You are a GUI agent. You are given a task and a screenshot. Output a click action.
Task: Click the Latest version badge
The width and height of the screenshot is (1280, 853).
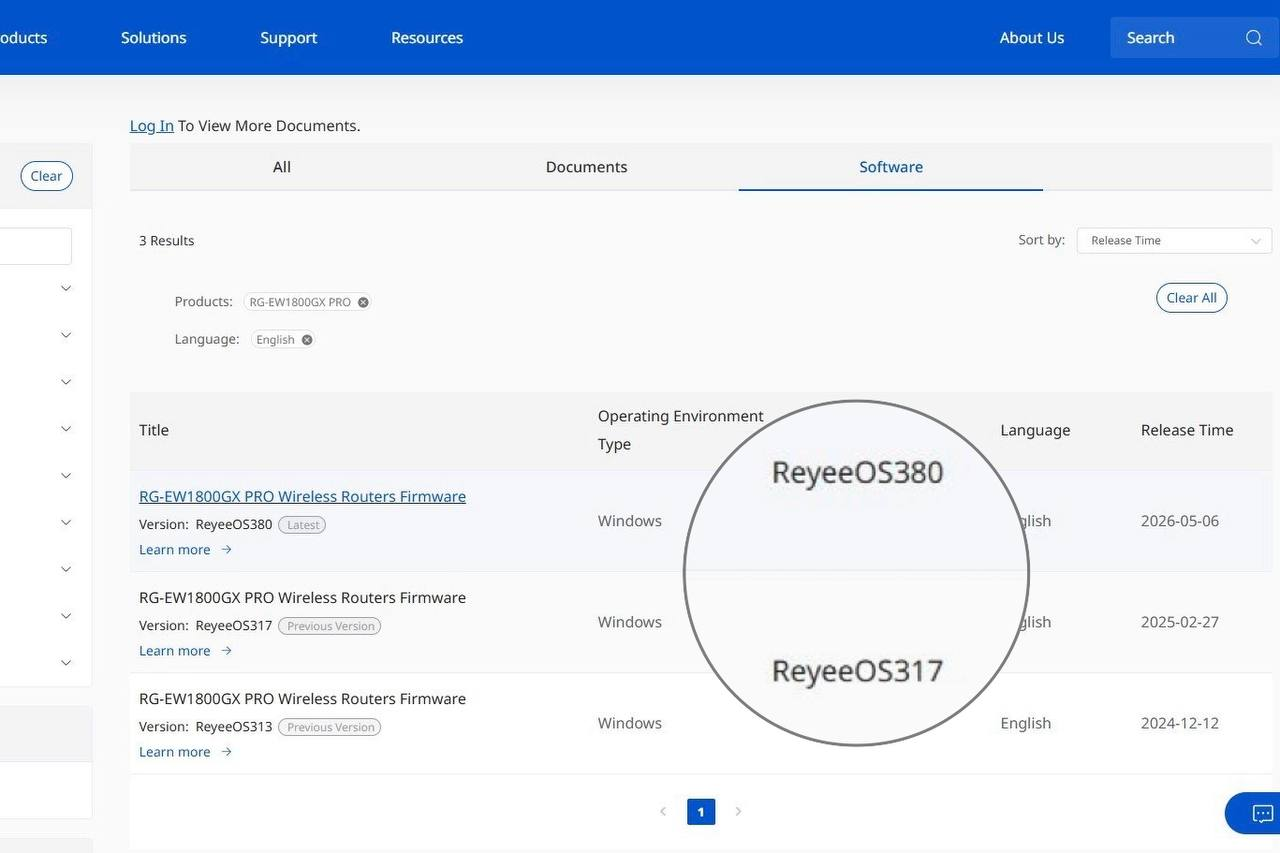302,525
